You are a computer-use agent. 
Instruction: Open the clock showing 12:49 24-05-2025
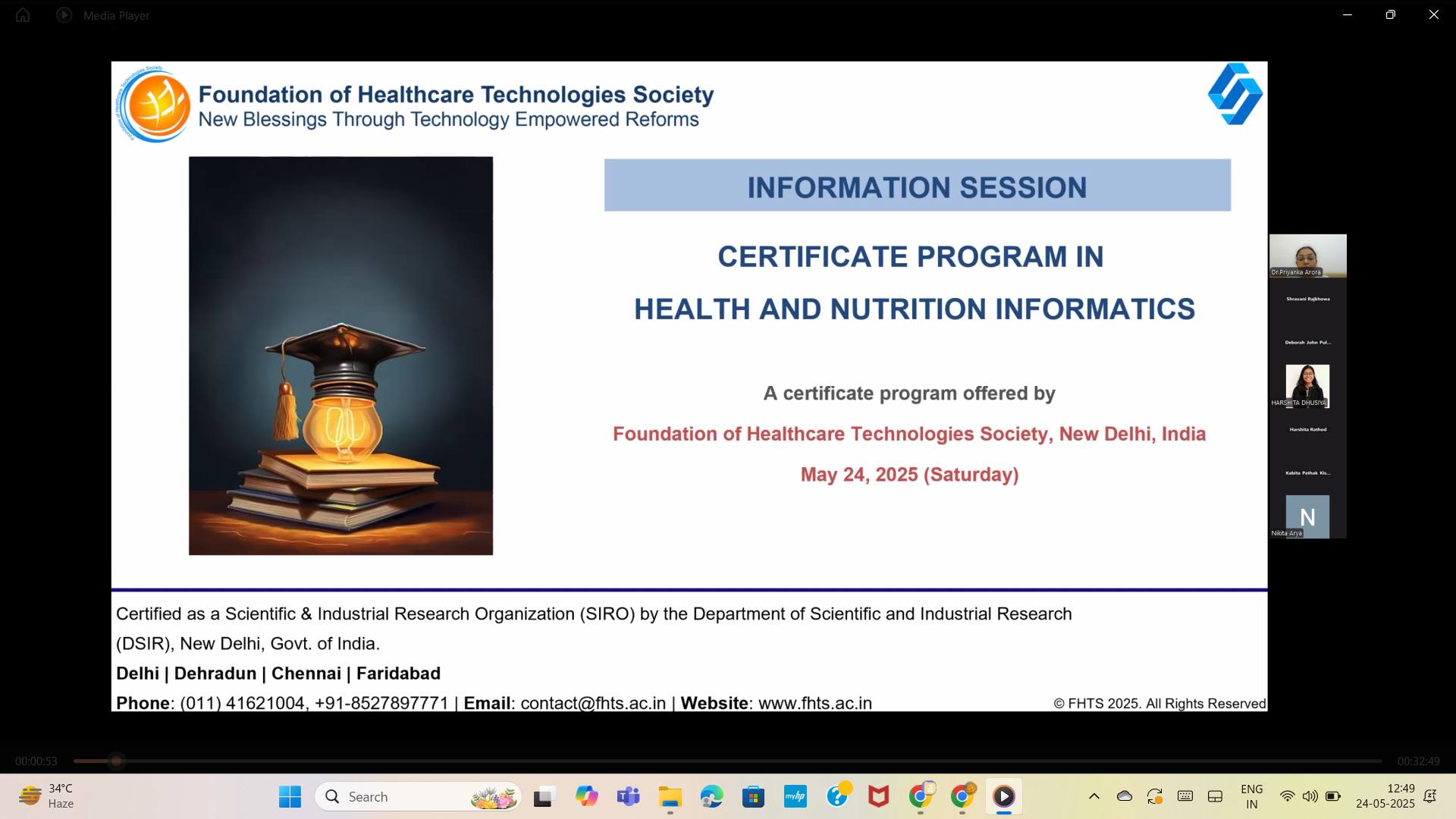[x=1385, y=796]
